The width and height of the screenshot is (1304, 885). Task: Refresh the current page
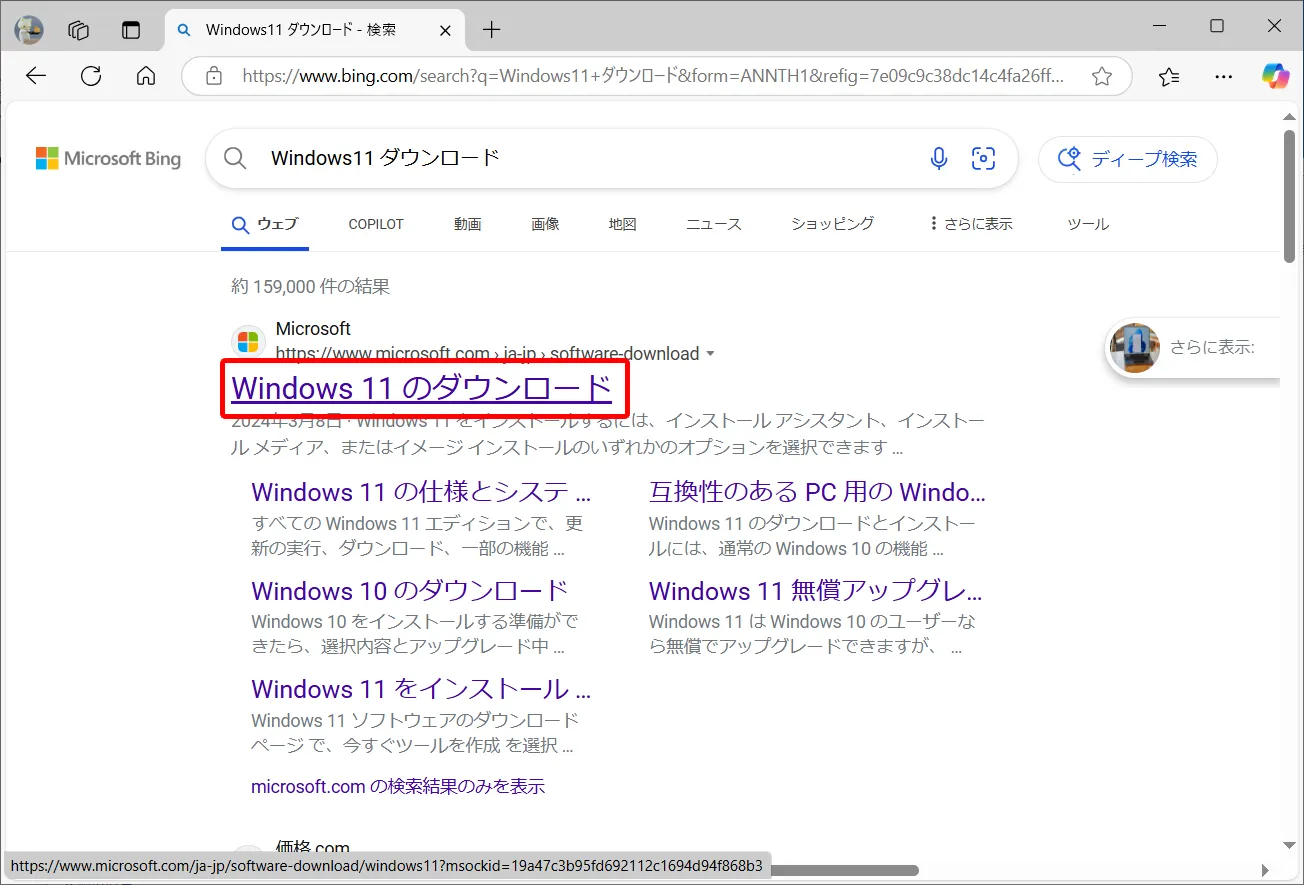[x=91, y=76]
